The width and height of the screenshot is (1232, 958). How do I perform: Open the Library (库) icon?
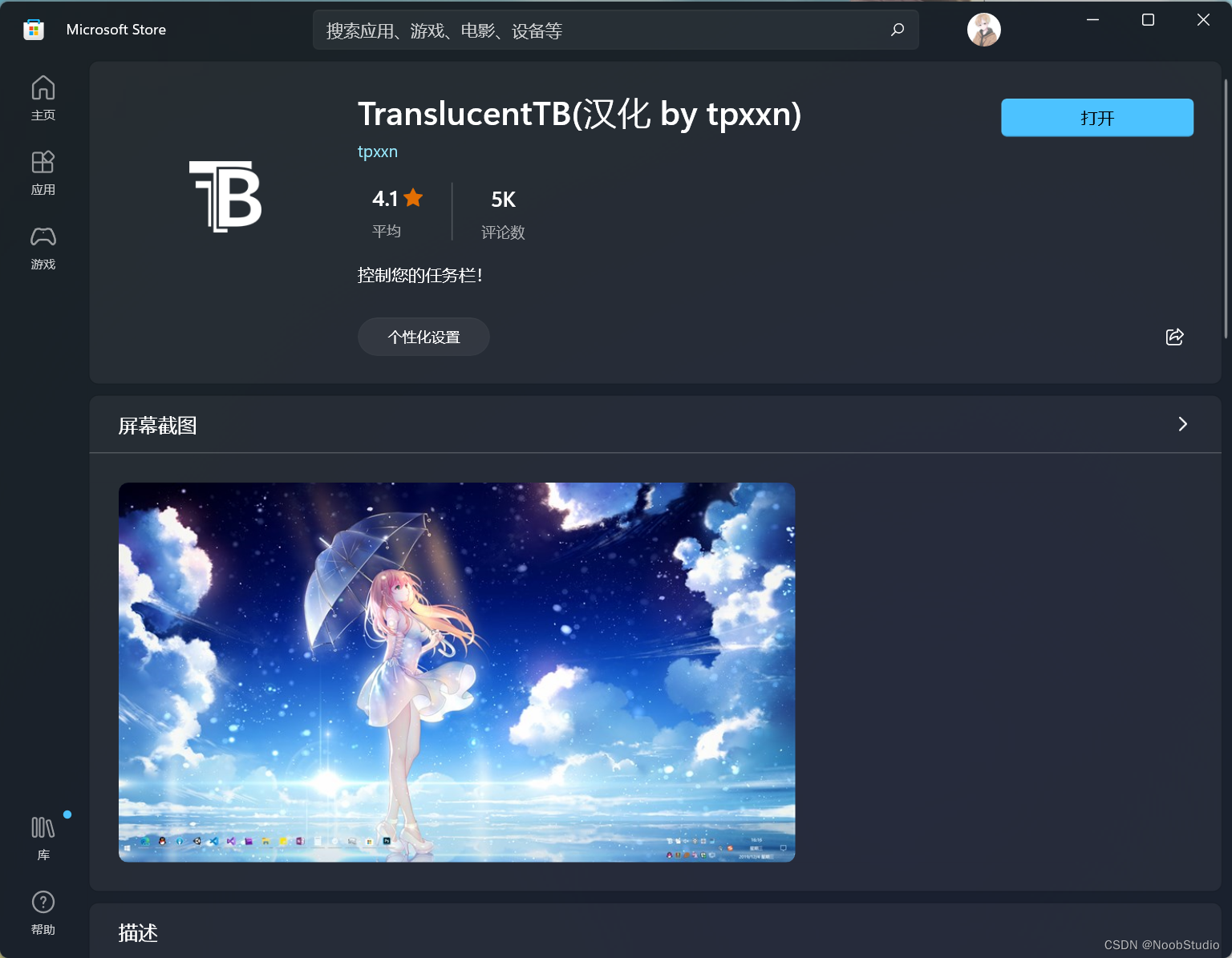point(43,838)
